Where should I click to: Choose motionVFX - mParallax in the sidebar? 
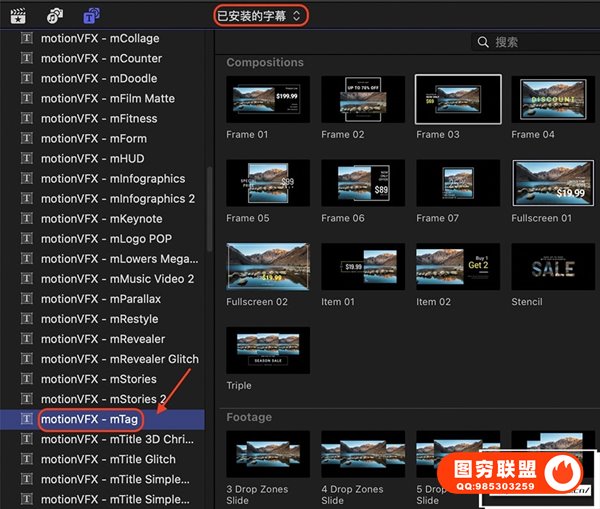[100, 299]
